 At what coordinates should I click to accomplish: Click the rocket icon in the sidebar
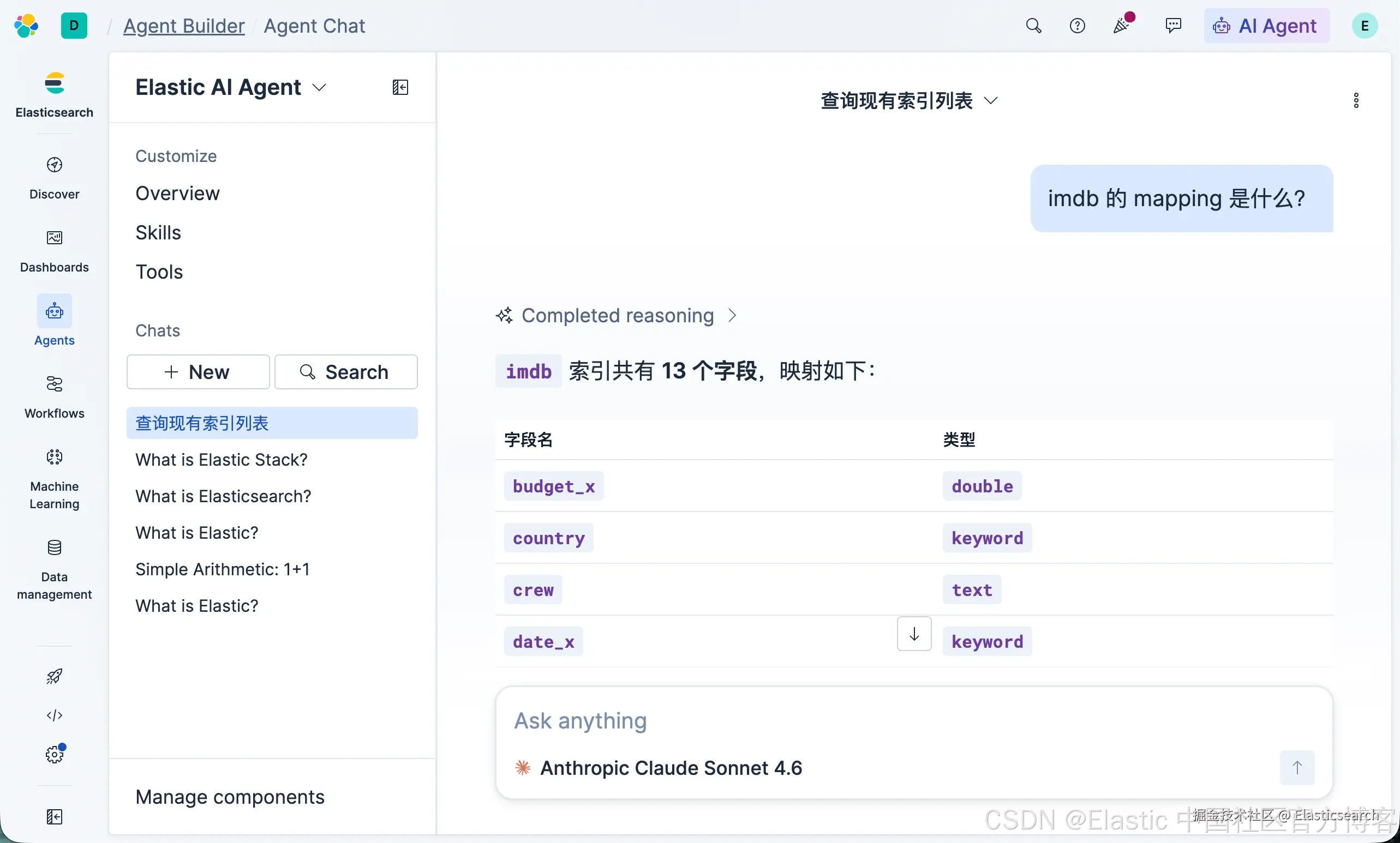[x=55, y=676]
